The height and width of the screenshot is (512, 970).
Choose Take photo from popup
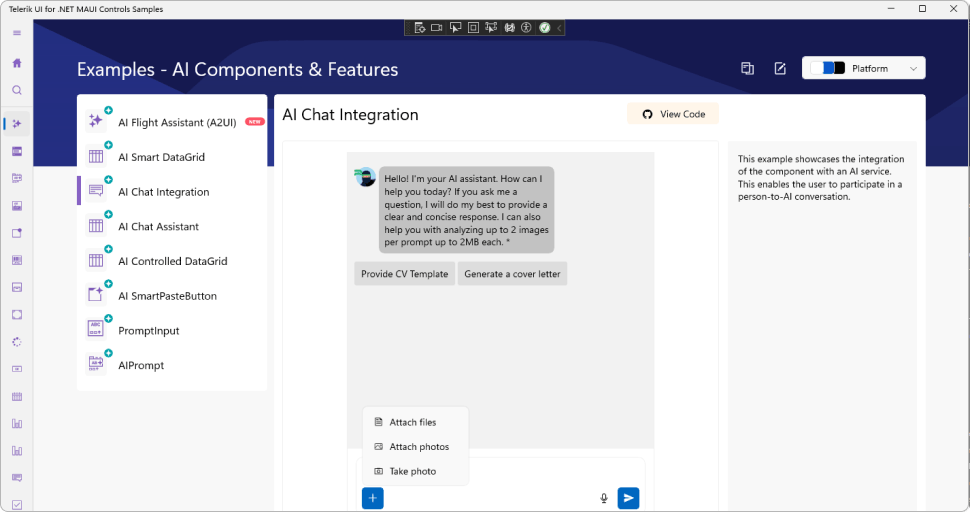tap(415, 471)
